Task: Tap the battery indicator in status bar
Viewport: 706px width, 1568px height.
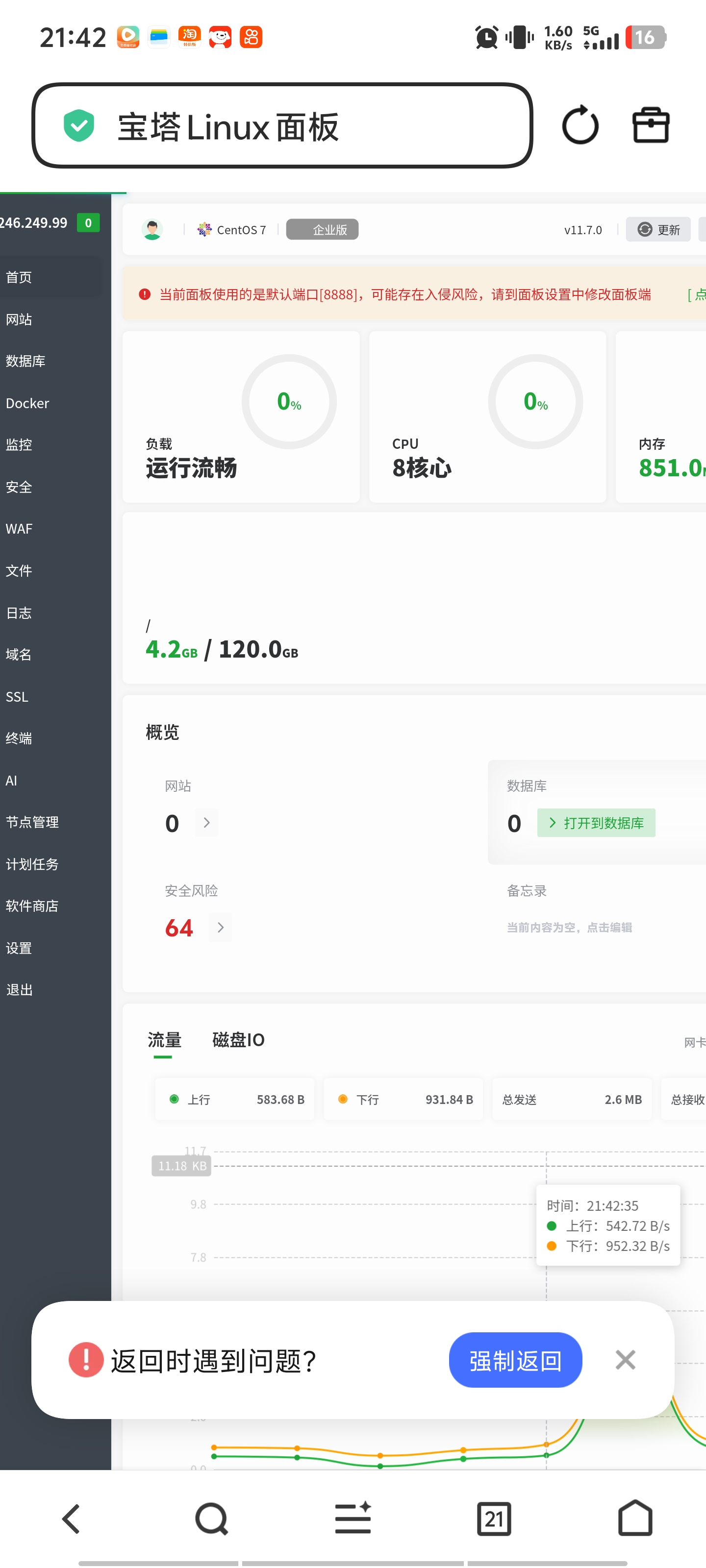Action: 646,37
